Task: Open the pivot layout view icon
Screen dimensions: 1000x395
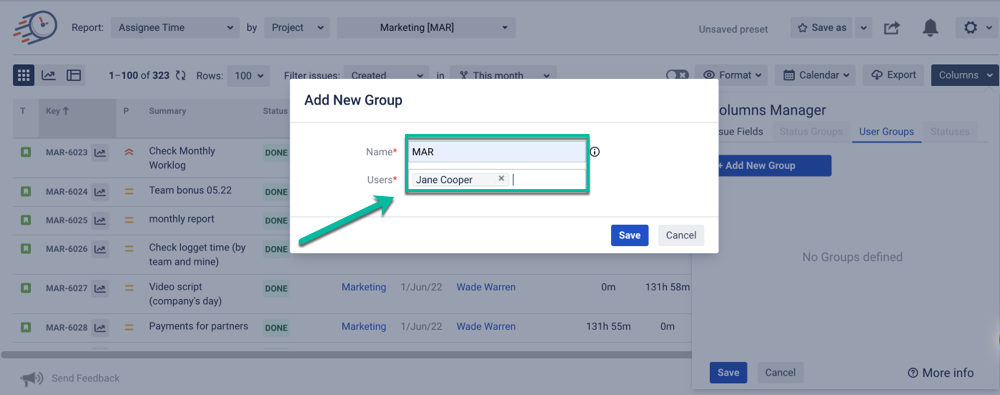Action: click(x=74, y=75)
